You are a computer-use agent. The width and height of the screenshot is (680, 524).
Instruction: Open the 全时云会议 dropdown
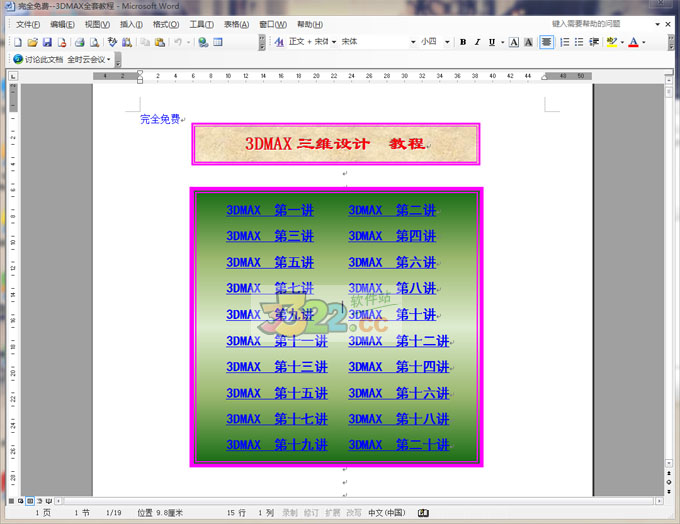click(x=89, y=59)
